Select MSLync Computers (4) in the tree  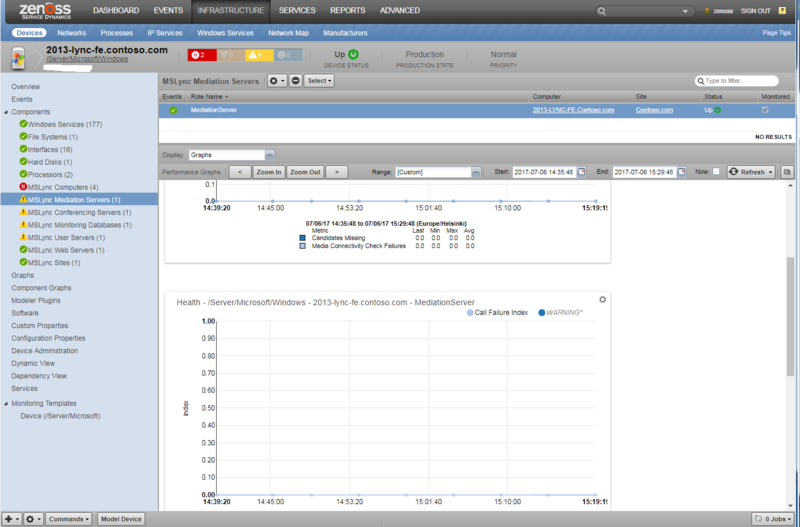click(63, 187)
